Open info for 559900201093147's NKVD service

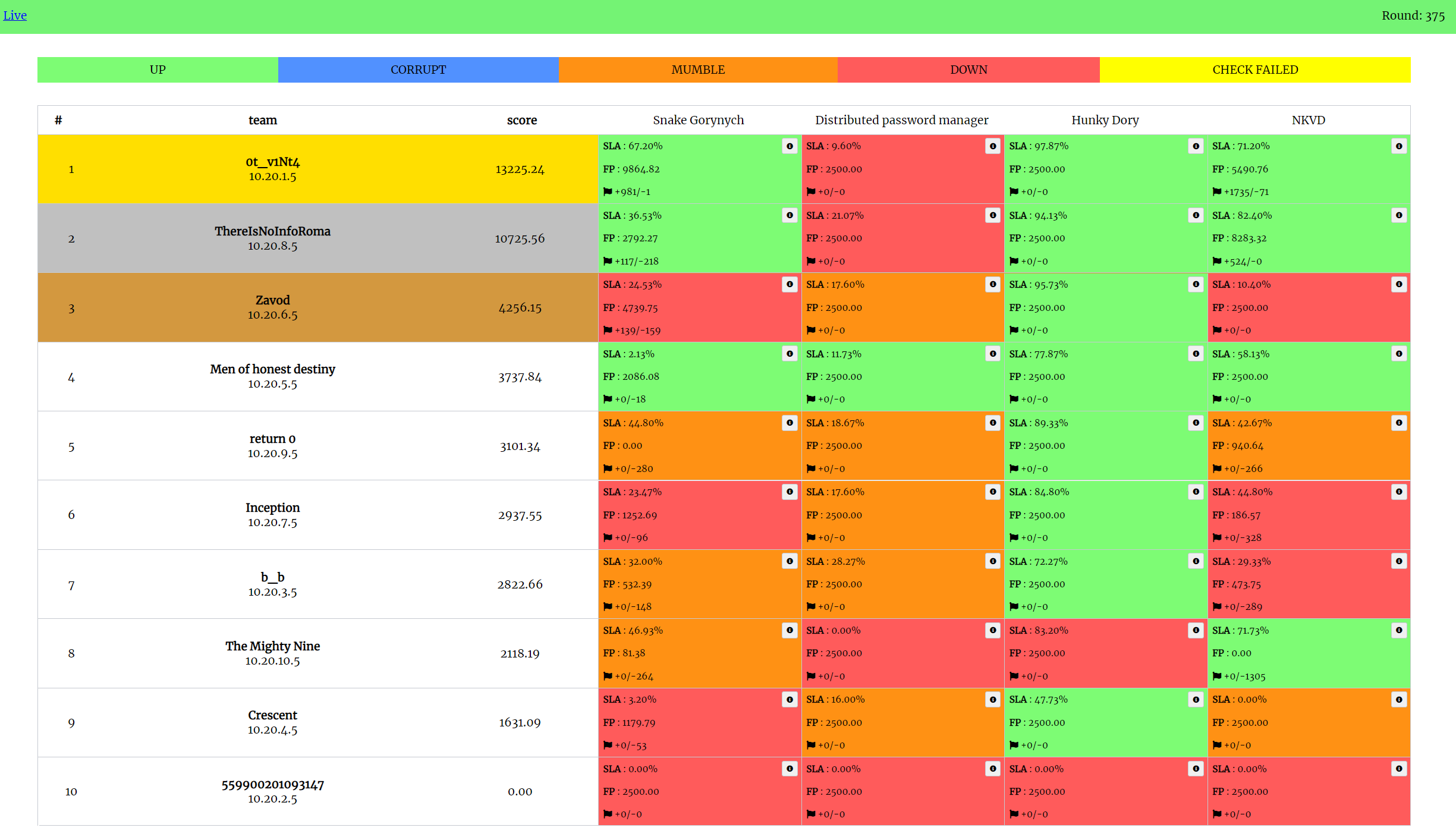point(1400,768)
